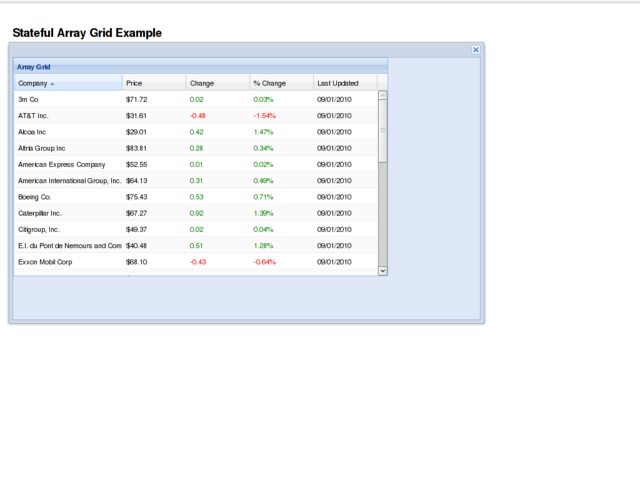Select E.I. du Pont de Nemours row
The image size is (640, 480).
point(196,246)
